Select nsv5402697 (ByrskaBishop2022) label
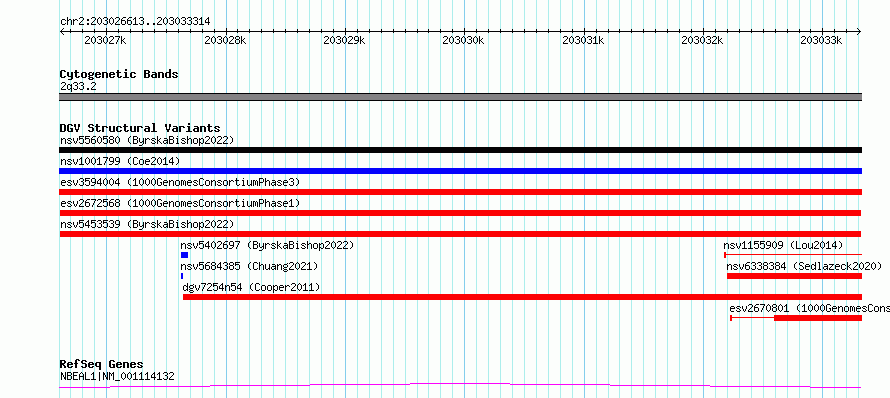 click(x=267, y=245)
